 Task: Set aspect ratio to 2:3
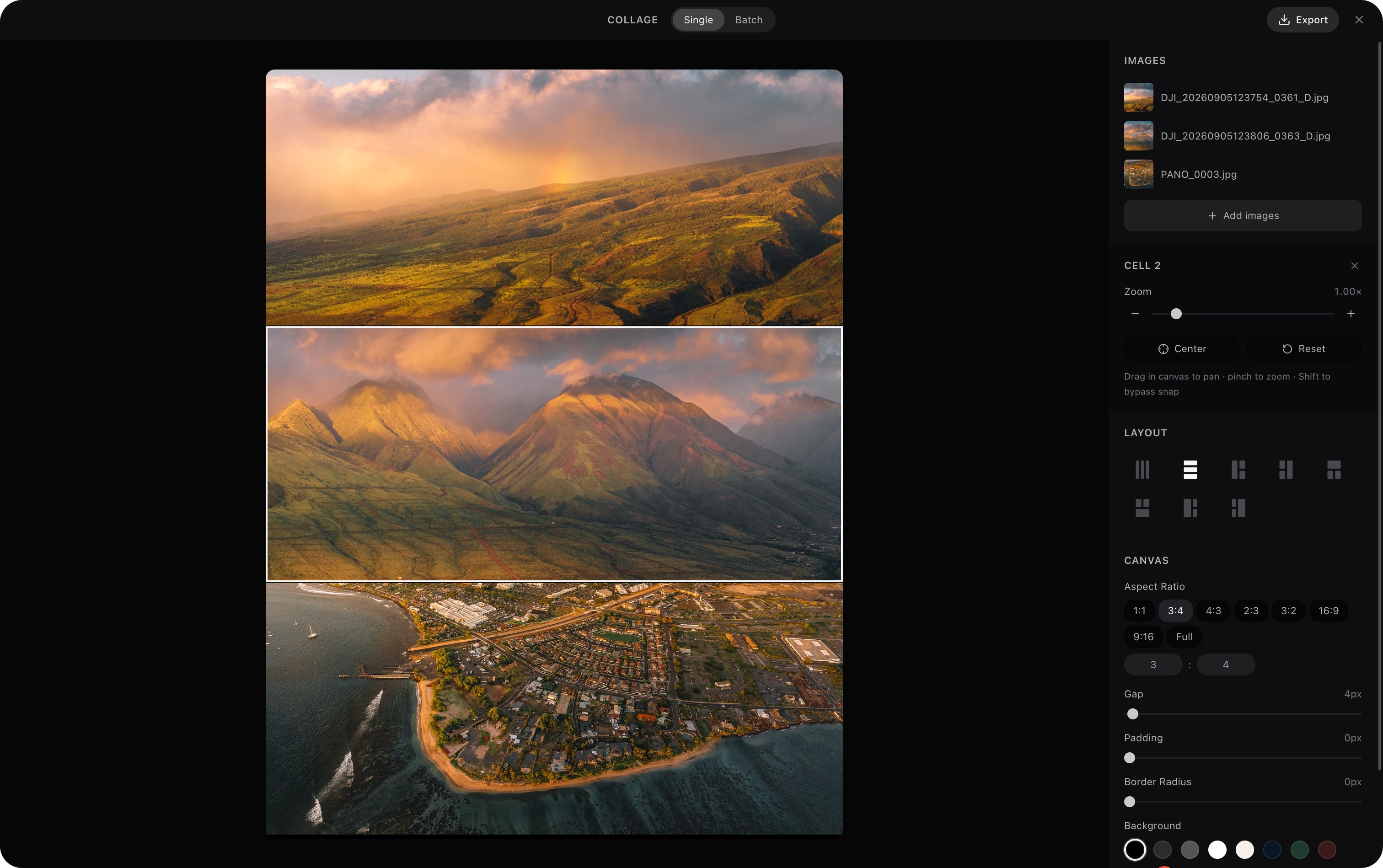1251,611
